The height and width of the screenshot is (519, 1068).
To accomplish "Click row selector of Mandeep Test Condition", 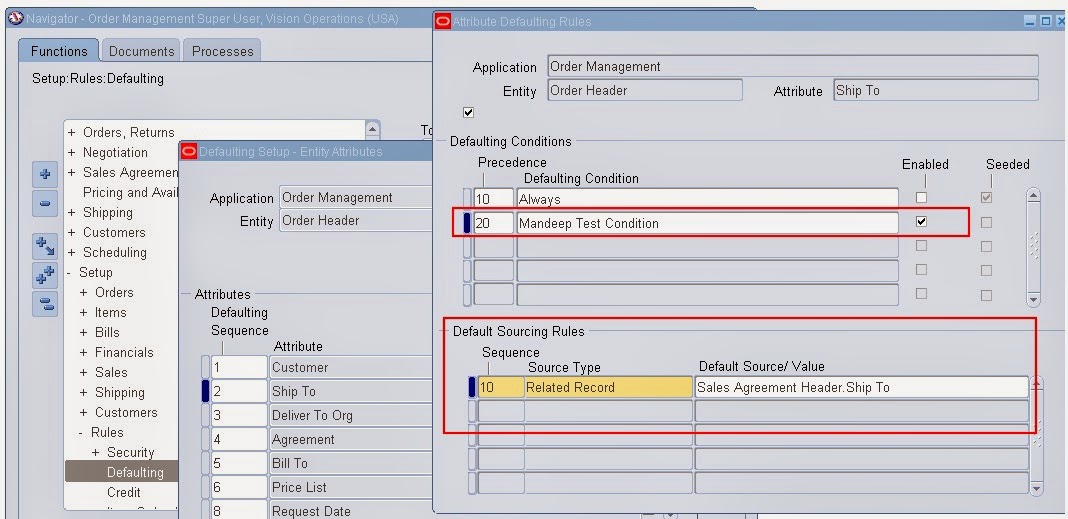I will pyautogui.click(x=467, y=223).
